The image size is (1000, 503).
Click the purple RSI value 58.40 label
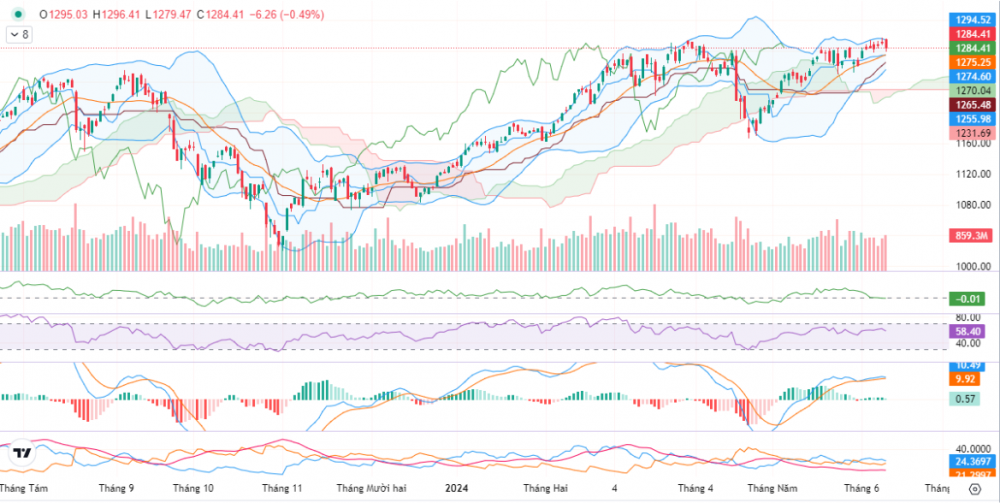[x=968, y=331]
